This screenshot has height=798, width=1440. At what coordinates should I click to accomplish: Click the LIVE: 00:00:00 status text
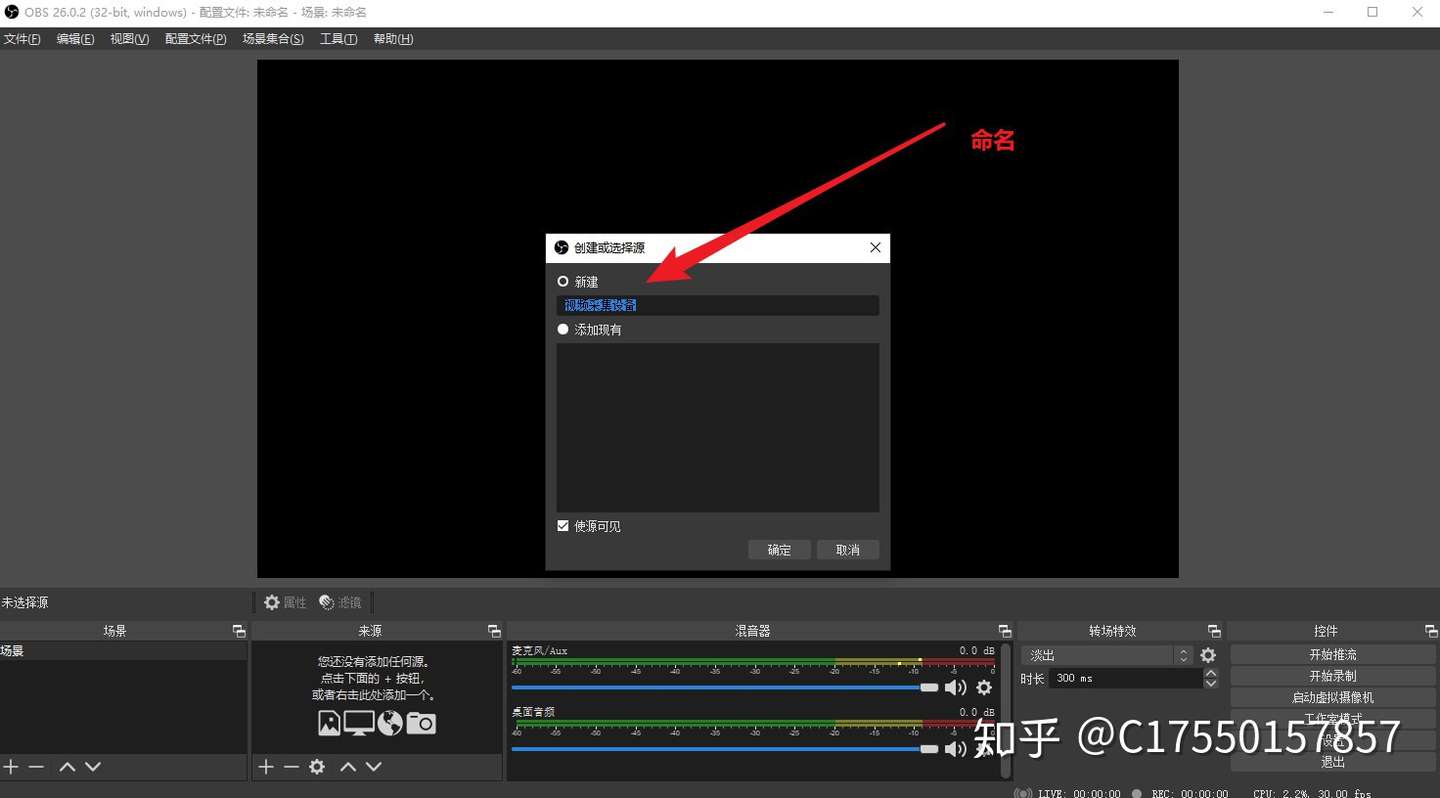tap(1079, 793)
